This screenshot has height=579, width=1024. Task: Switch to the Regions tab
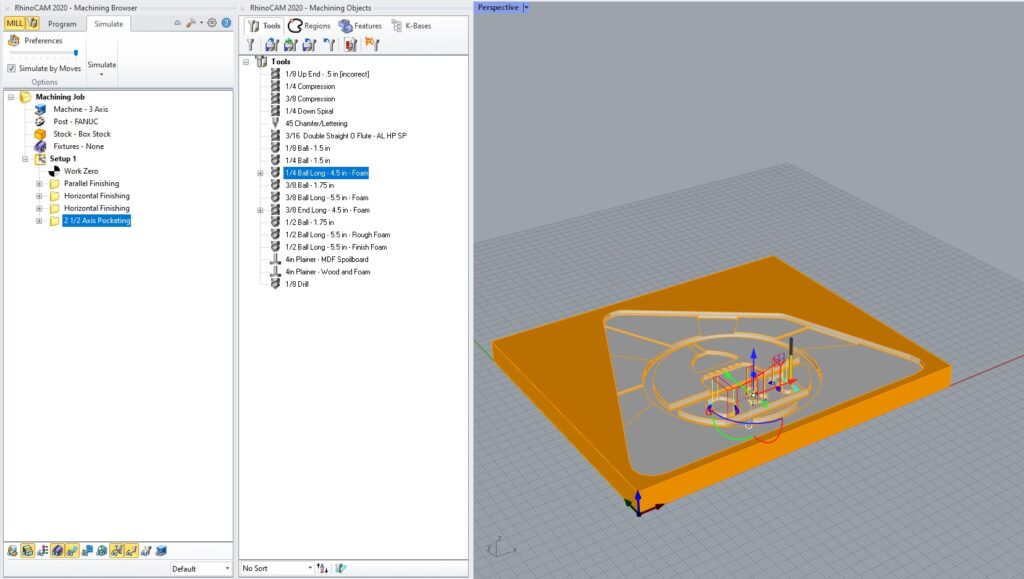click(310, 26)
